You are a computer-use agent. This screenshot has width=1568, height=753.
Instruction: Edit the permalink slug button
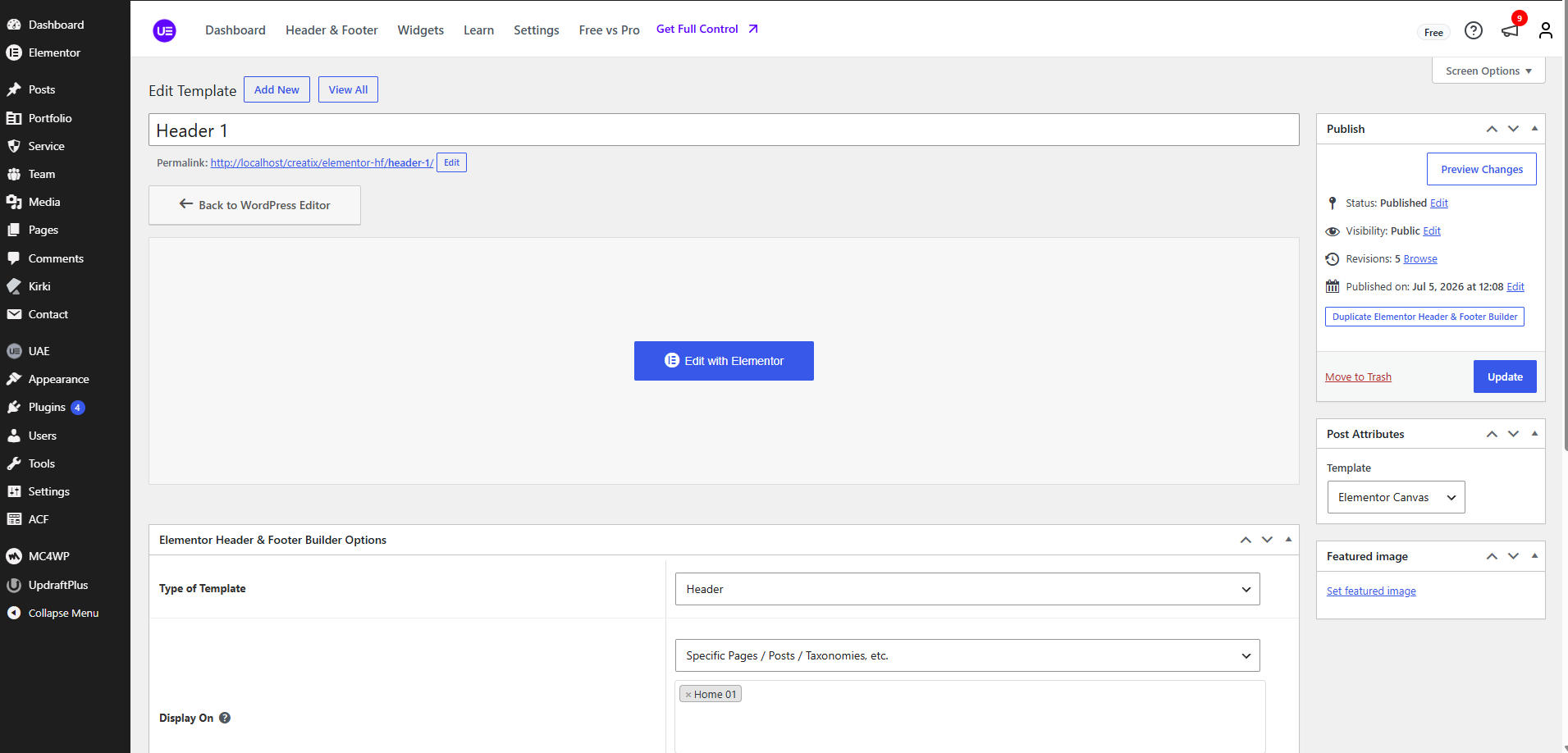451,162
